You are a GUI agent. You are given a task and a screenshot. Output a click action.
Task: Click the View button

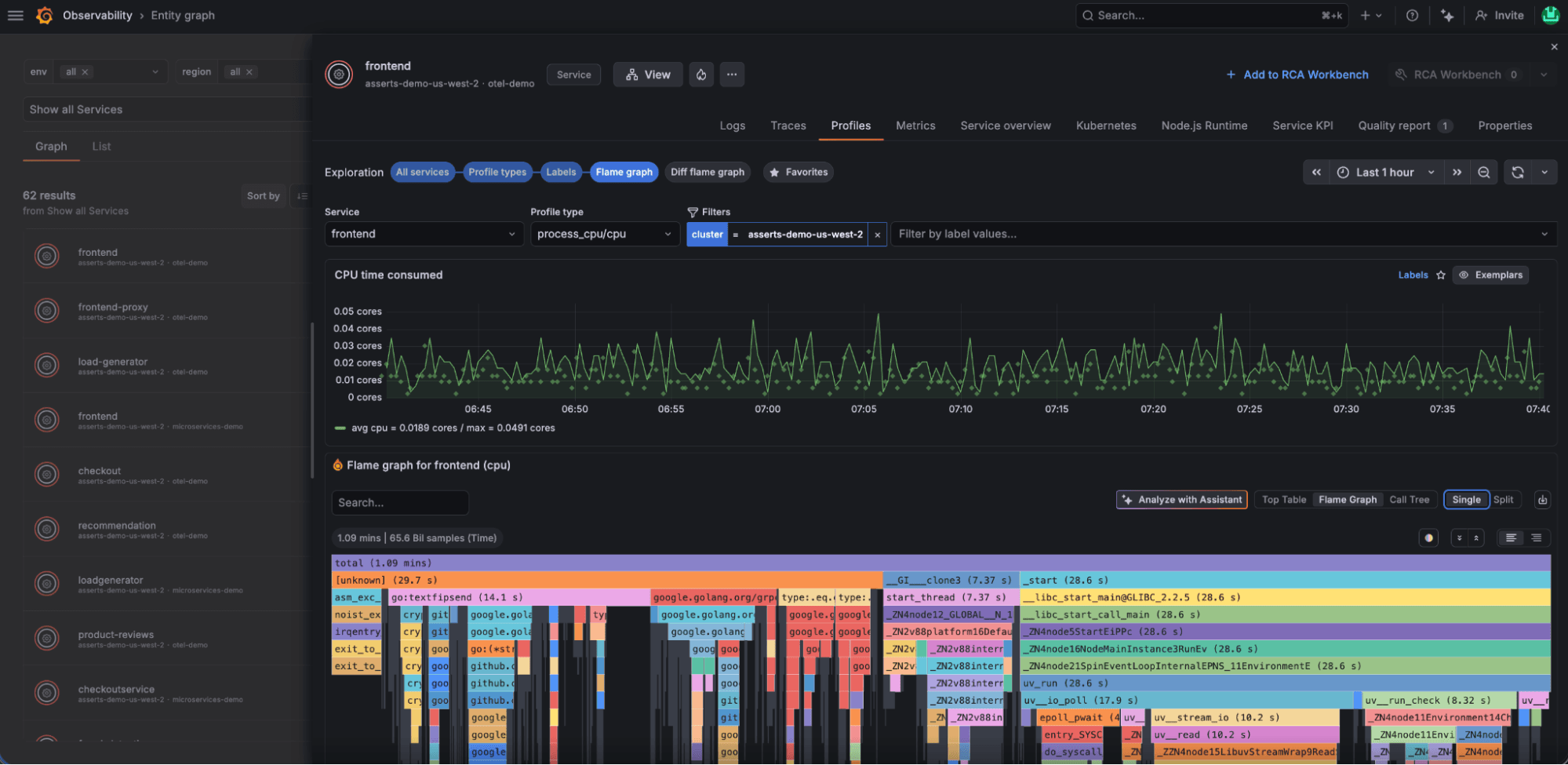pyautogui.click(x=648, y=75)
